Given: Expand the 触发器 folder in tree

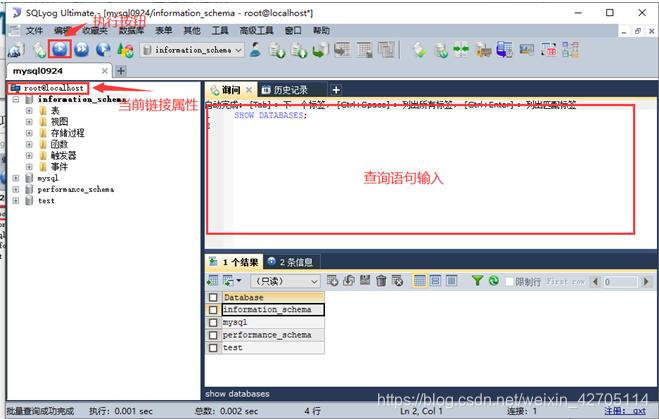Looking at the screenshot, I should [29, 155].
